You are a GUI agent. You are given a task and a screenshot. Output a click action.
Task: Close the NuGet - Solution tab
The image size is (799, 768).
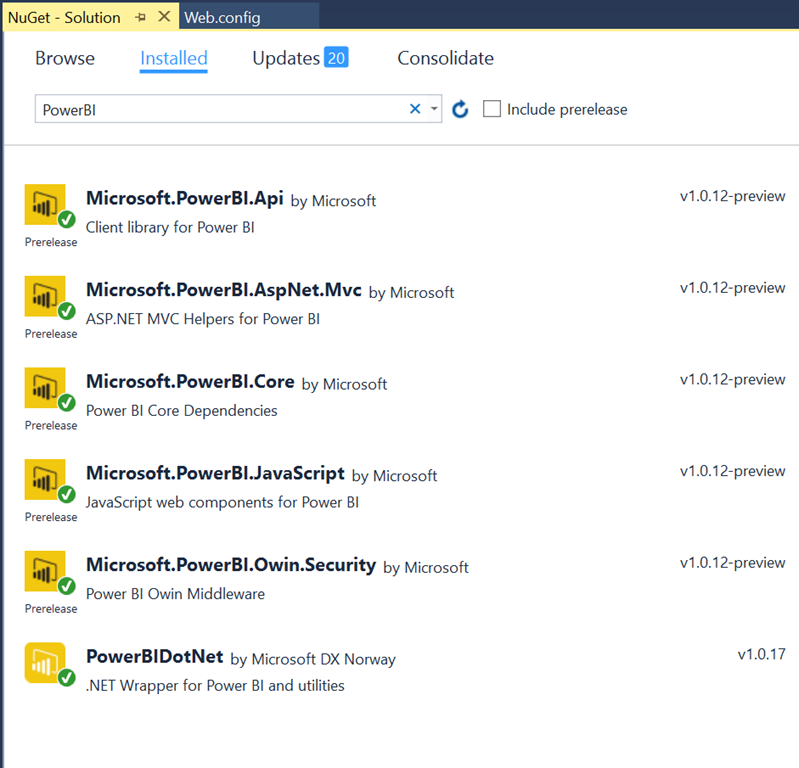point(164,18)
